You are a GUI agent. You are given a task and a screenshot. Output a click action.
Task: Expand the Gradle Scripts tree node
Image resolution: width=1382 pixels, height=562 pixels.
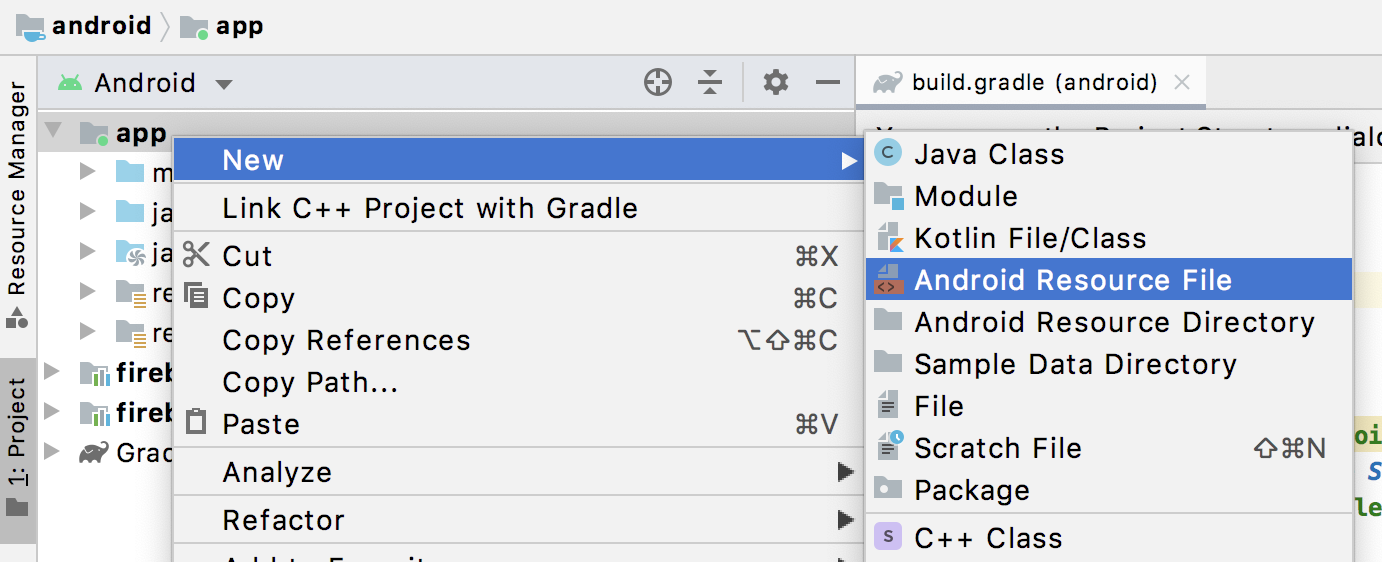coord(53,453)
